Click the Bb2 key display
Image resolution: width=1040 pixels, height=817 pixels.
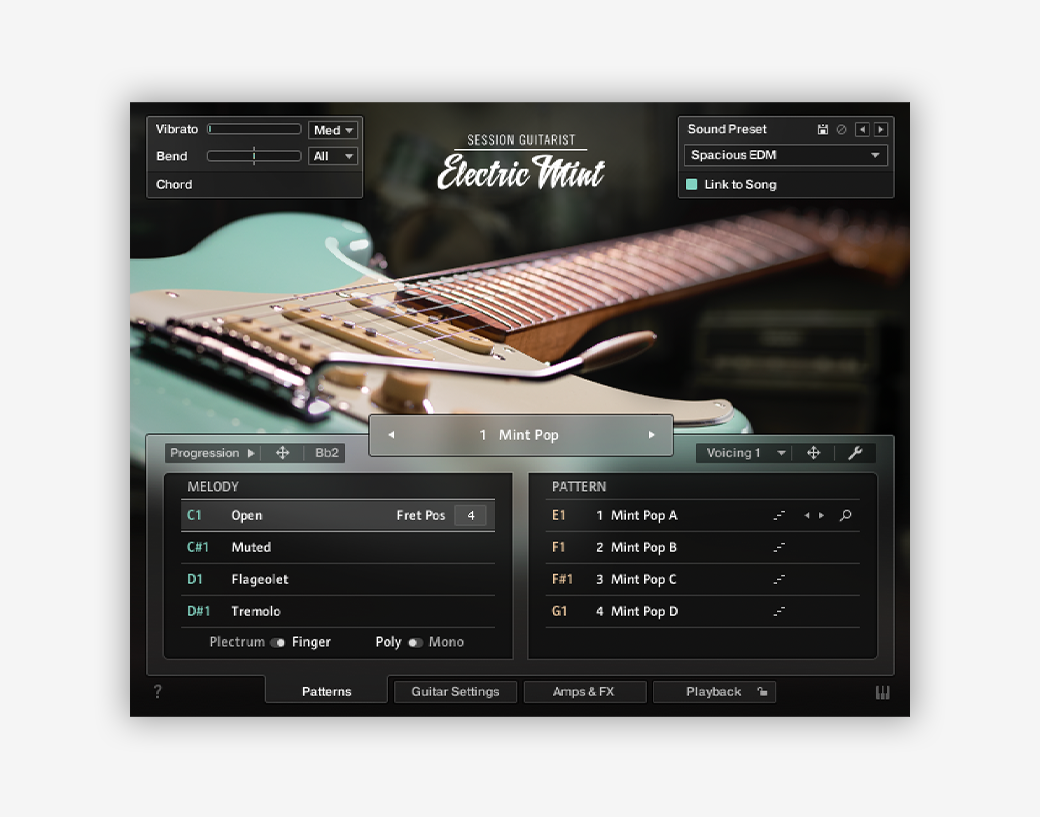[x=326, y=453]
